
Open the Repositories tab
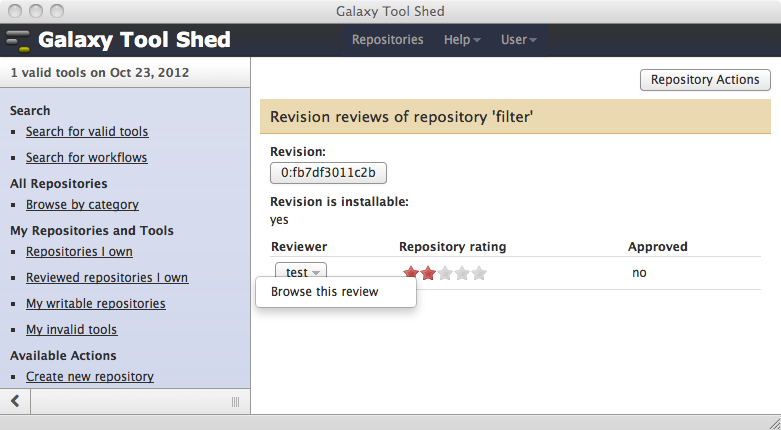click(388, 40)
